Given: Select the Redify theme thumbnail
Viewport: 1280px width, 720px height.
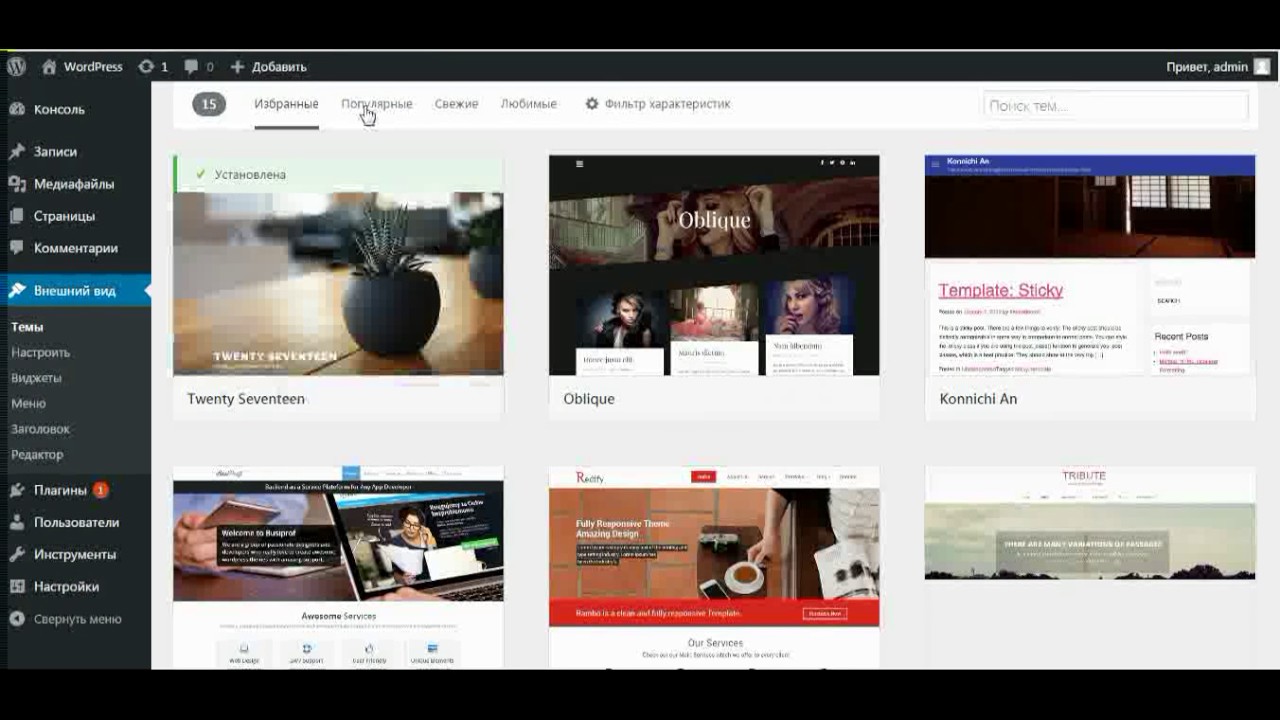Looking at the screenshot, I should (x=714, y=567).
